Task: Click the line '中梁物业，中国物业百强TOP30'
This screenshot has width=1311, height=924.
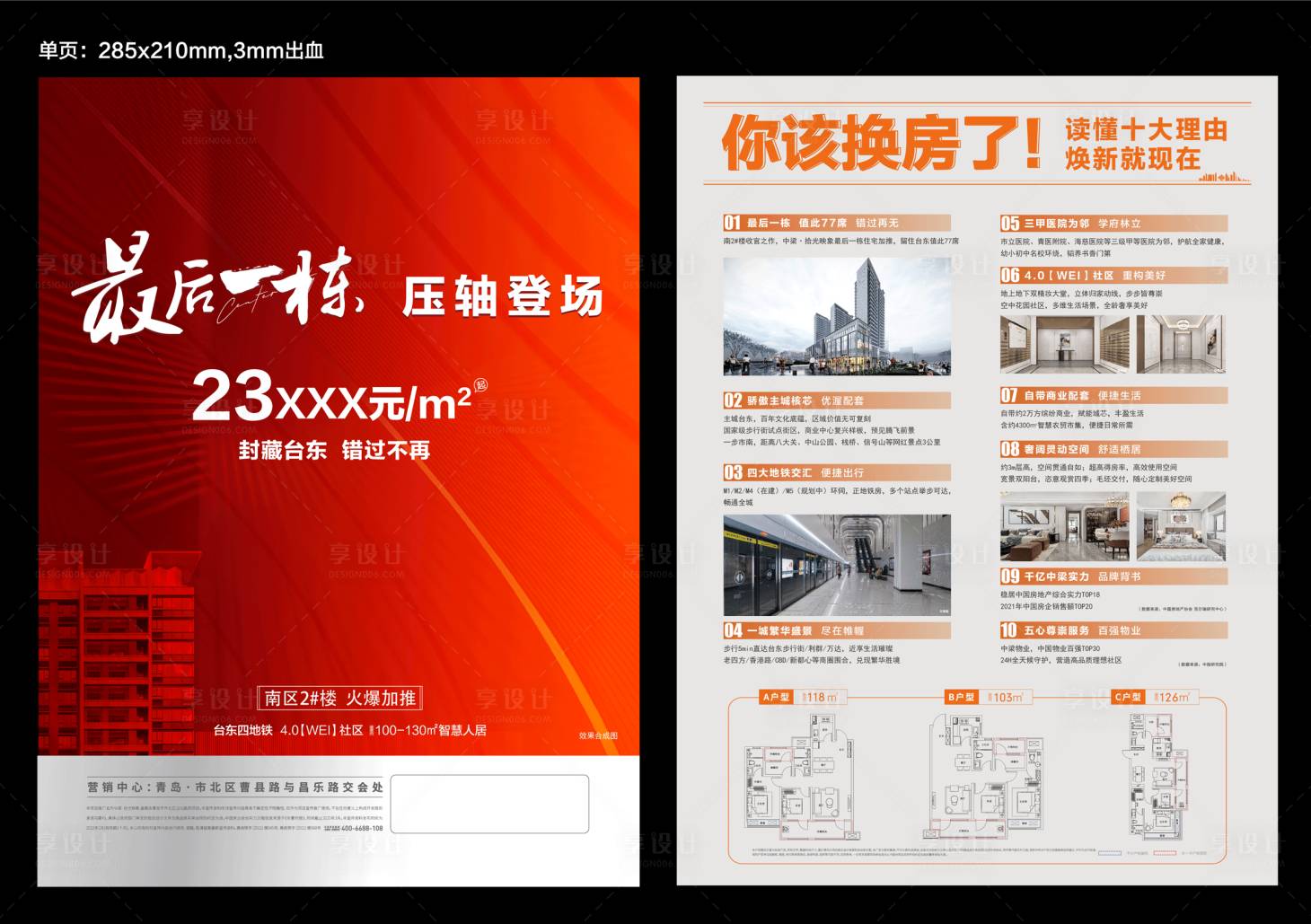Action: [x=1050, y=648]
